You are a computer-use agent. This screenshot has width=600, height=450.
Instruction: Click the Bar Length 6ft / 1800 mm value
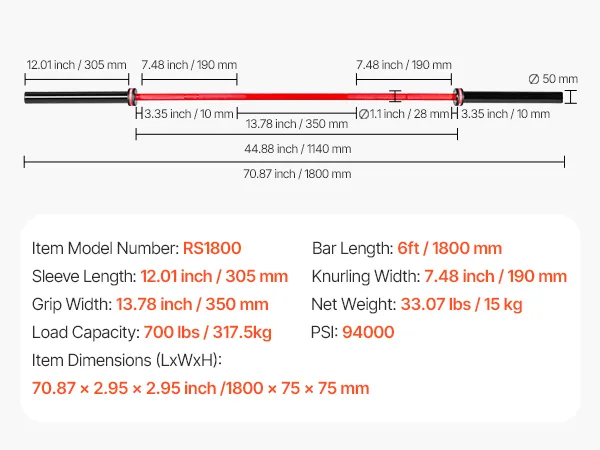tap(449, 248)
